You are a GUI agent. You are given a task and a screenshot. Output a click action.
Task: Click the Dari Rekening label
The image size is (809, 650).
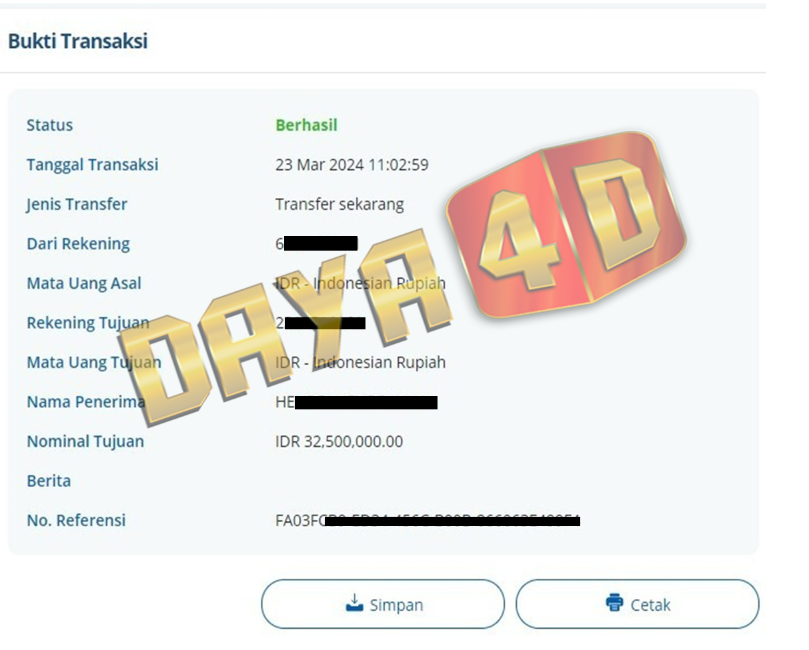78,244
